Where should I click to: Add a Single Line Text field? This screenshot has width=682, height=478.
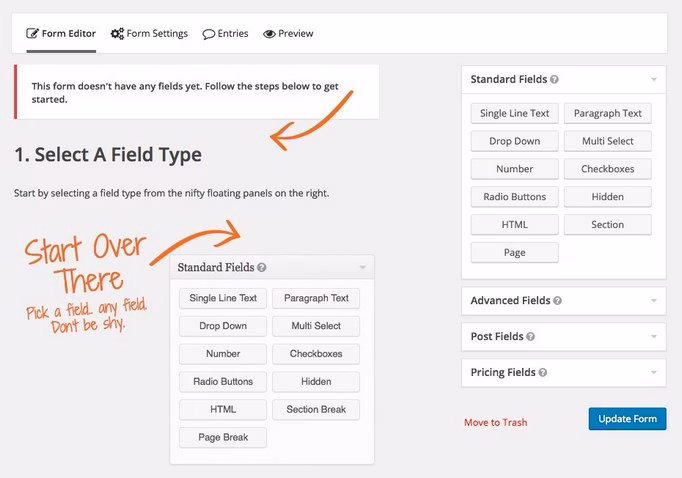[515, 114]
